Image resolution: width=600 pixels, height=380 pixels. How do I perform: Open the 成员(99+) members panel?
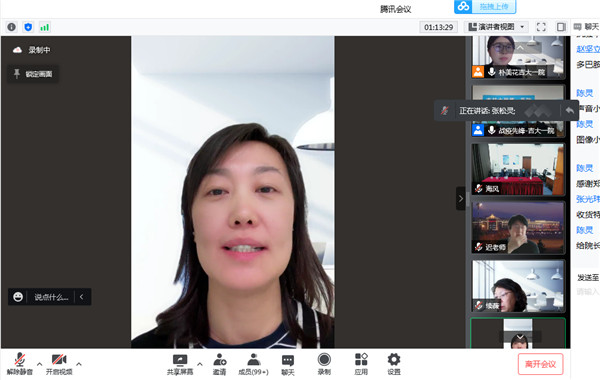click(x=253, y=364)
